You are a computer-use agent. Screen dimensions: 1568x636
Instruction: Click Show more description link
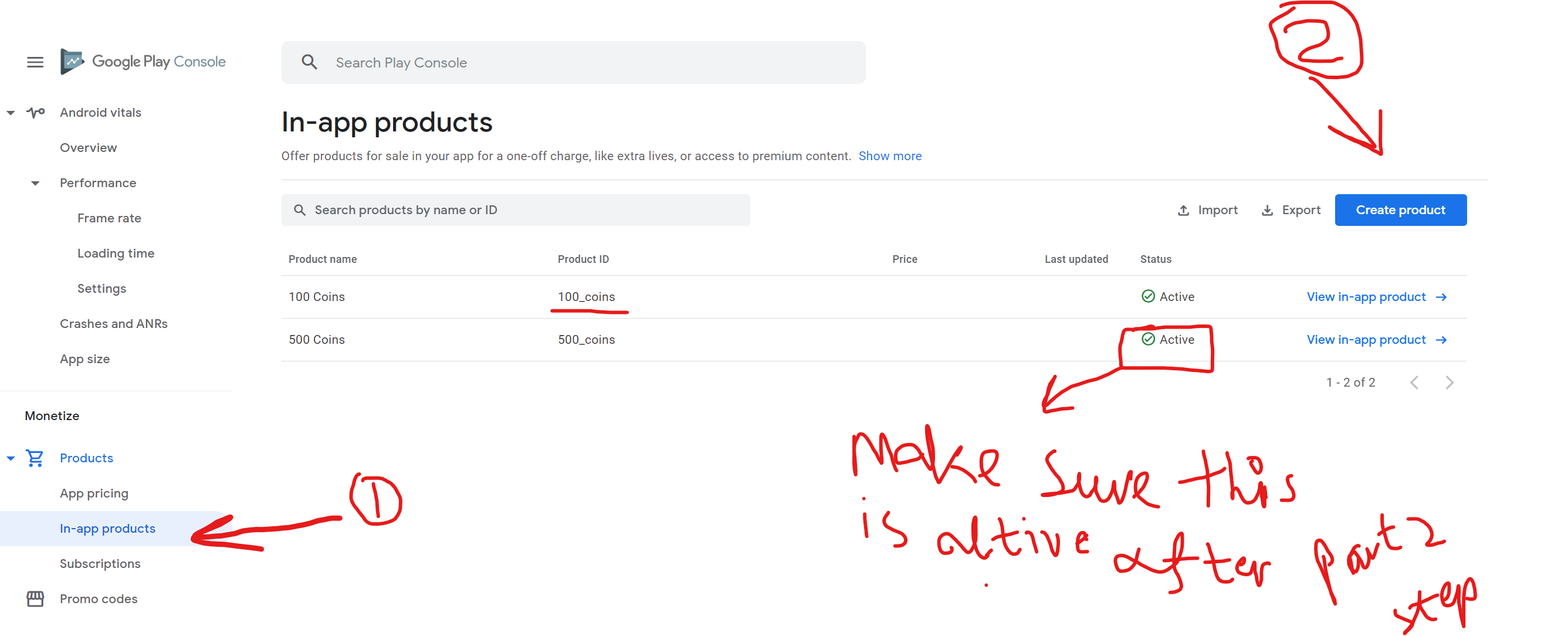pyautogui.click(x=889, y=156)
